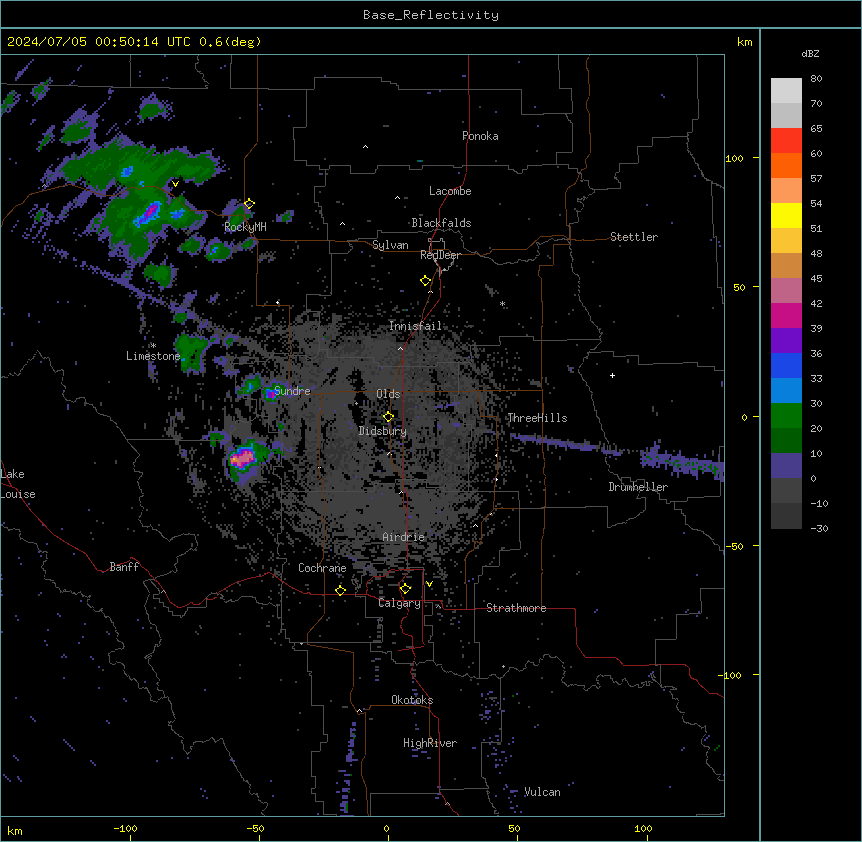This screenshot has height=842, width=862.
Task: Choose the pink 42-45 dBZ legend swatch
Action: (x=786, y=291)
